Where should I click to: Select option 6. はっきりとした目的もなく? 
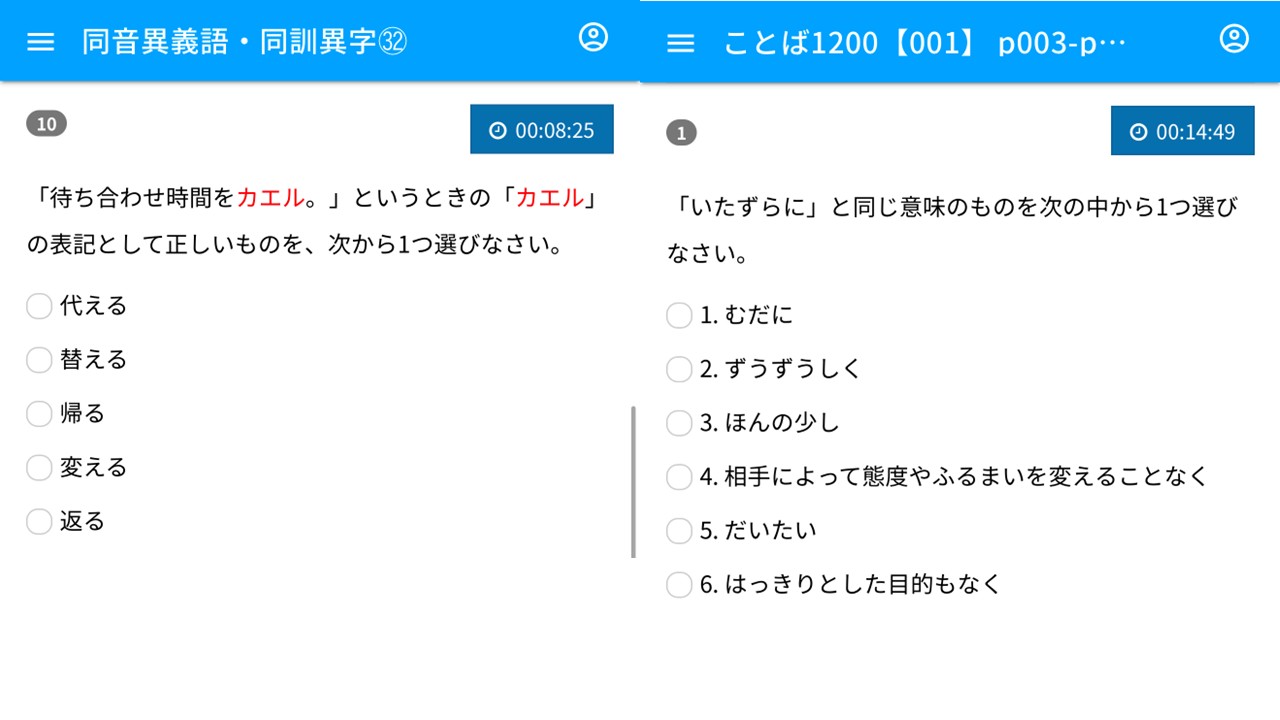pos(679,585)
